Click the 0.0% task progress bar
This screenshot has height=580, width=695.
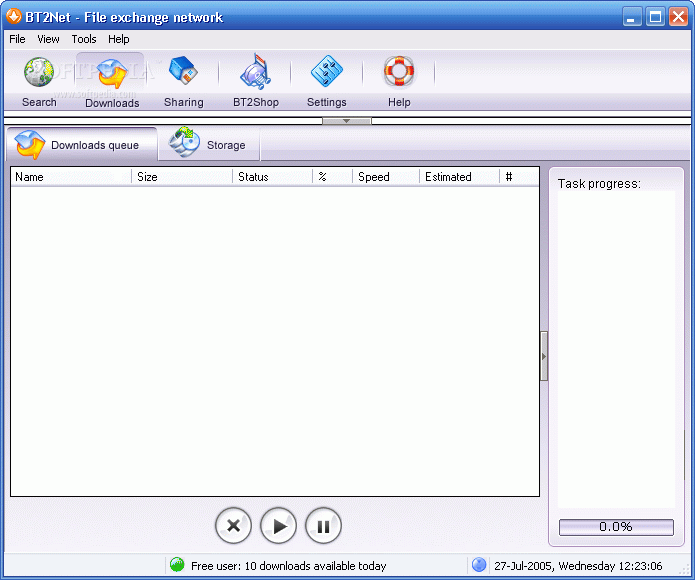pyautogui.click(x=616, y=527)
